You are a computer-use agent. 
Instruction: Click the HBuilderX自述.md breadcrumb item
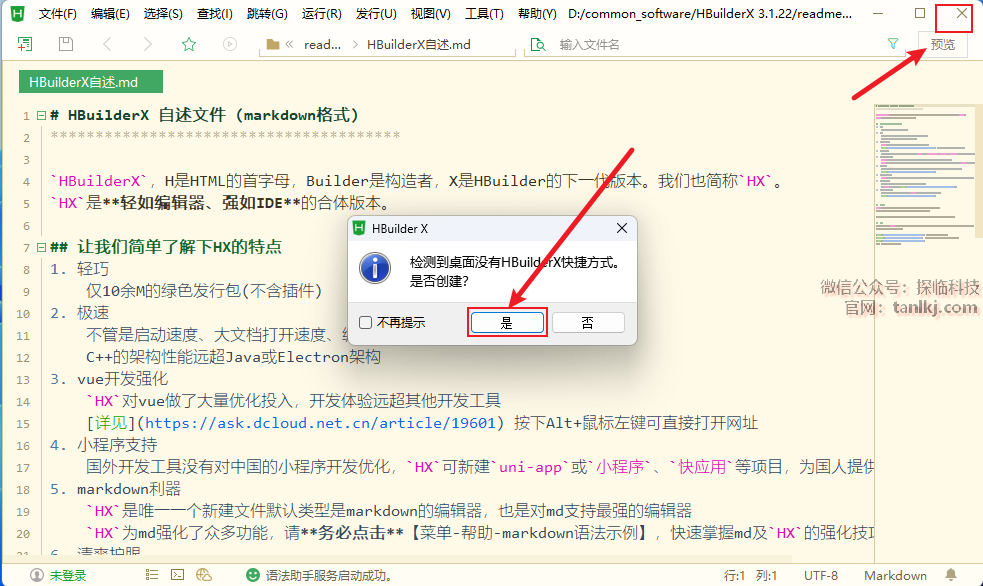(x=419, y=44)
